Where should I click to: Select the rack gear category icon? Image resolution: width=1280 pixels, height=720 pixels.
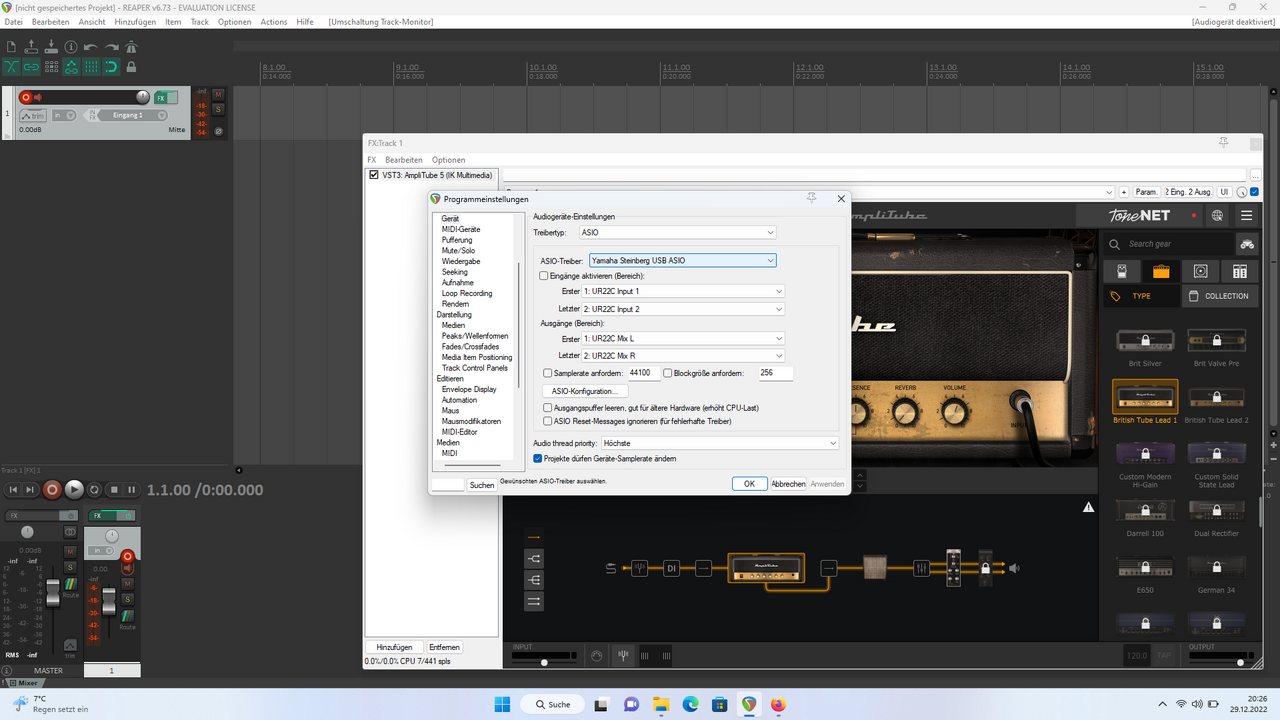tap(1240, 271)
